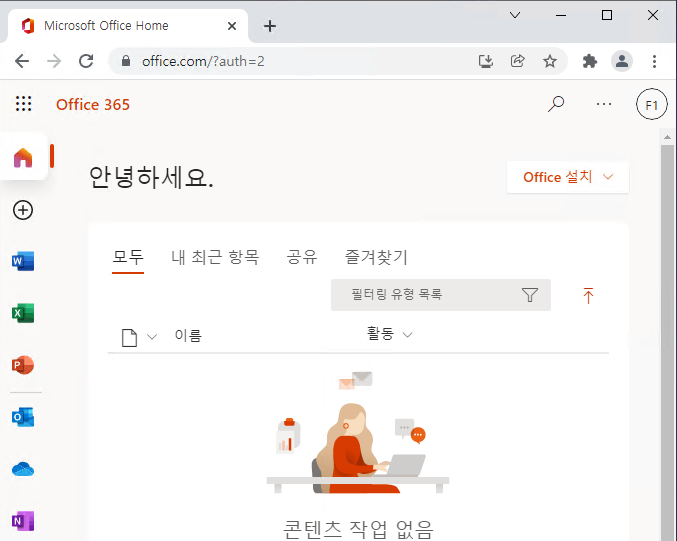
Task: Switch to 공유 tab
Action: (302, 257)
